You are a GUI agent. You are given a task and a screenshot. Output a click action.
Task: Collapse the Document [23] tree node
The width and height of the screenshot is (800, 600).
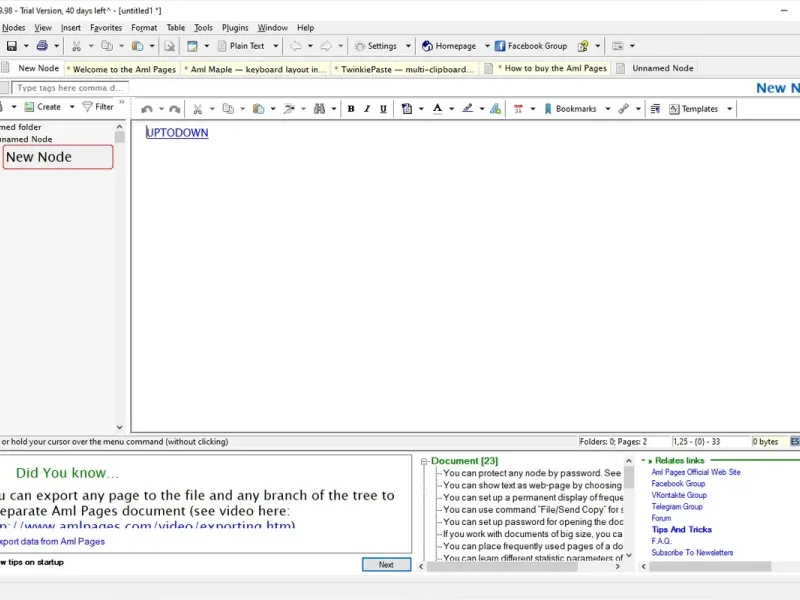(x=424, y=461)
